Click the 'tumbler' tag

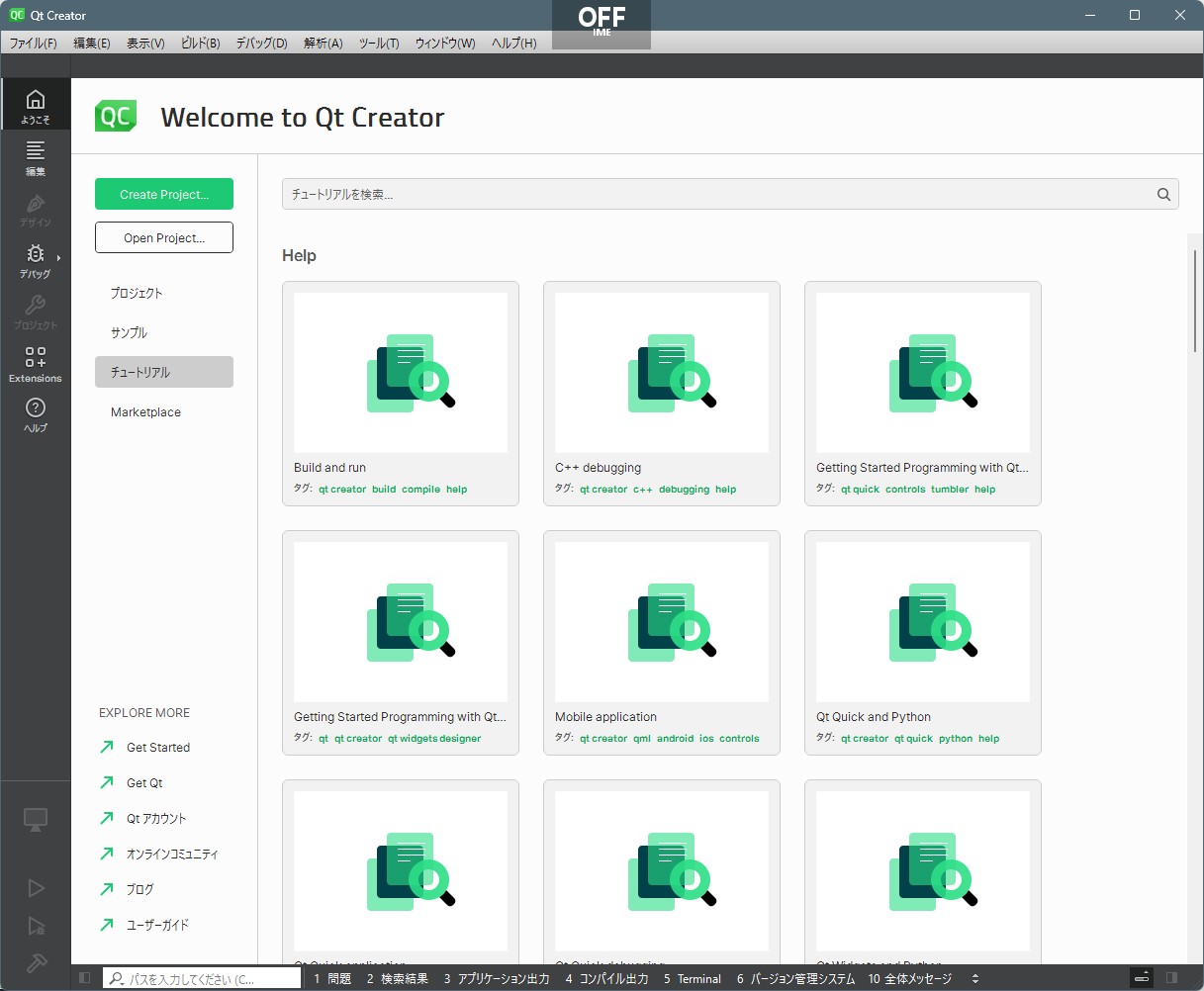[x=950, y=490]
